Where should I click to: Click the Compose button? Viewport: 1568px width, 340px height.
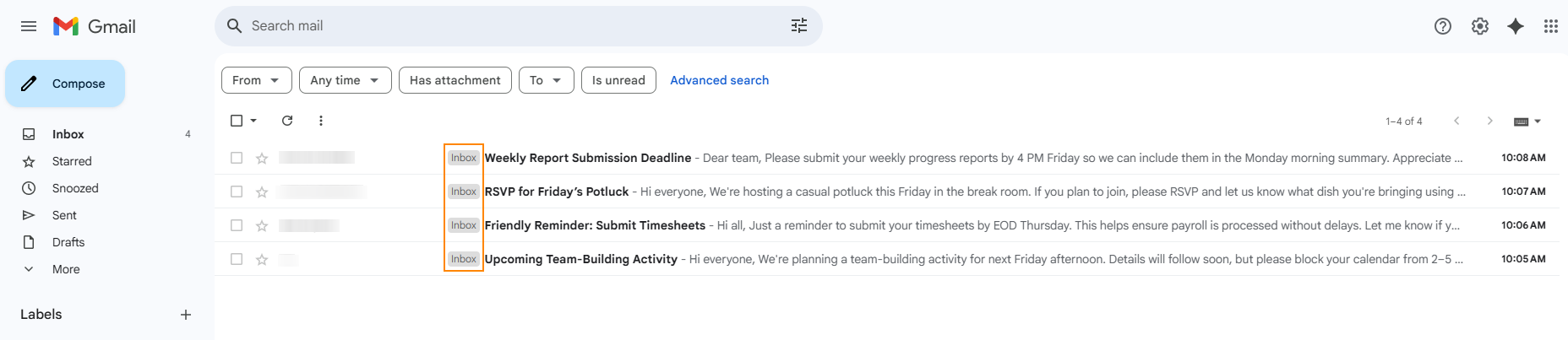[65, 84]
